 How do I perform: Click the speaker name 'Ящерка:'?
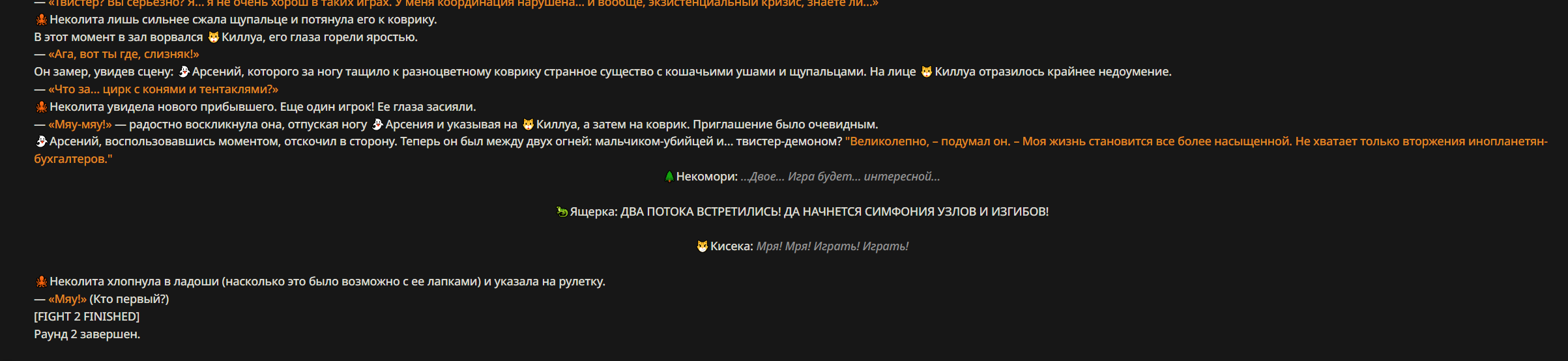tap(594, 212)
